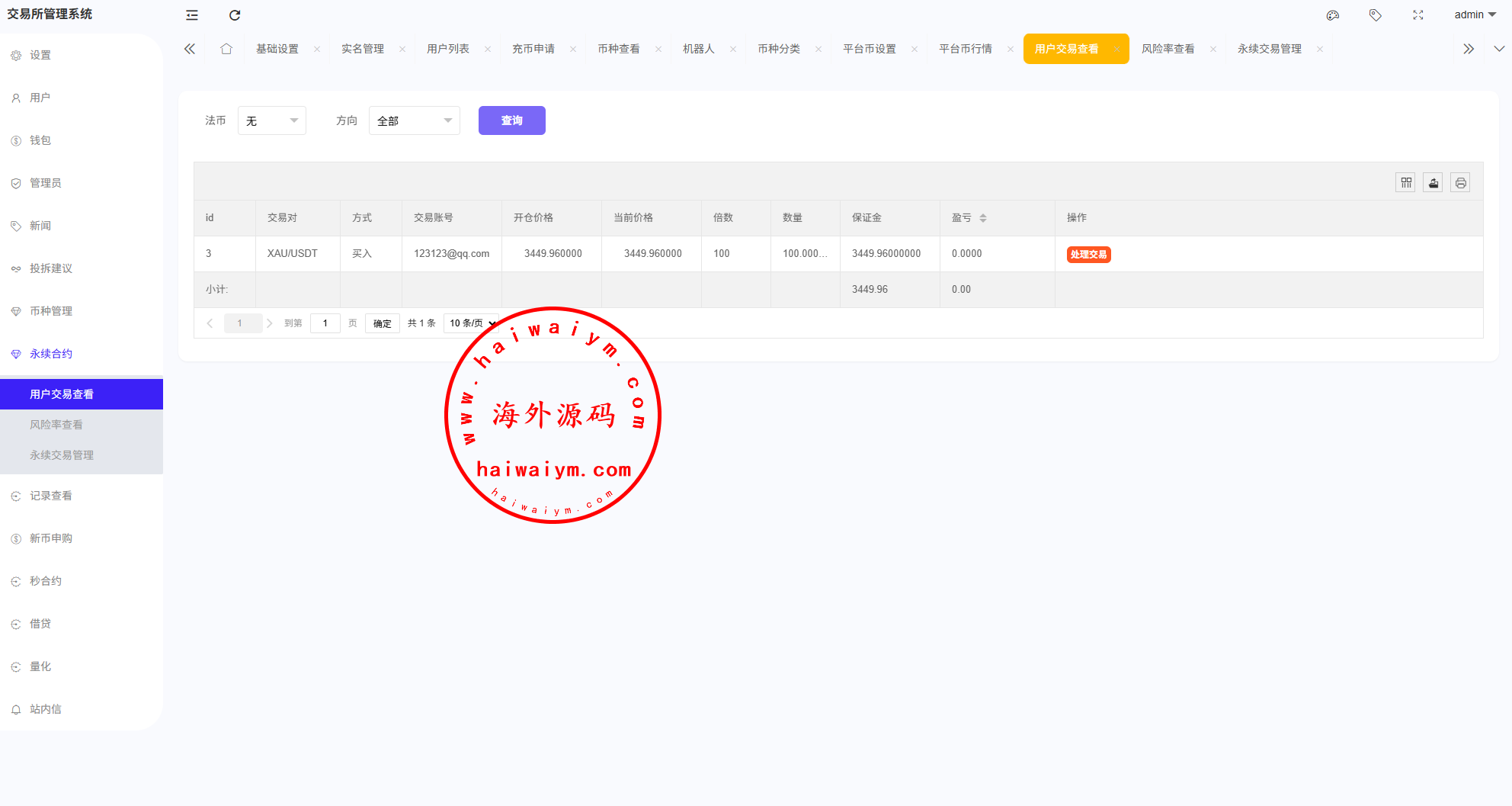Image resolution: width=1512 pixels, height=806 pixels.
Task: Open the 方向 dropdown
Action: click(x=414, y=120)
